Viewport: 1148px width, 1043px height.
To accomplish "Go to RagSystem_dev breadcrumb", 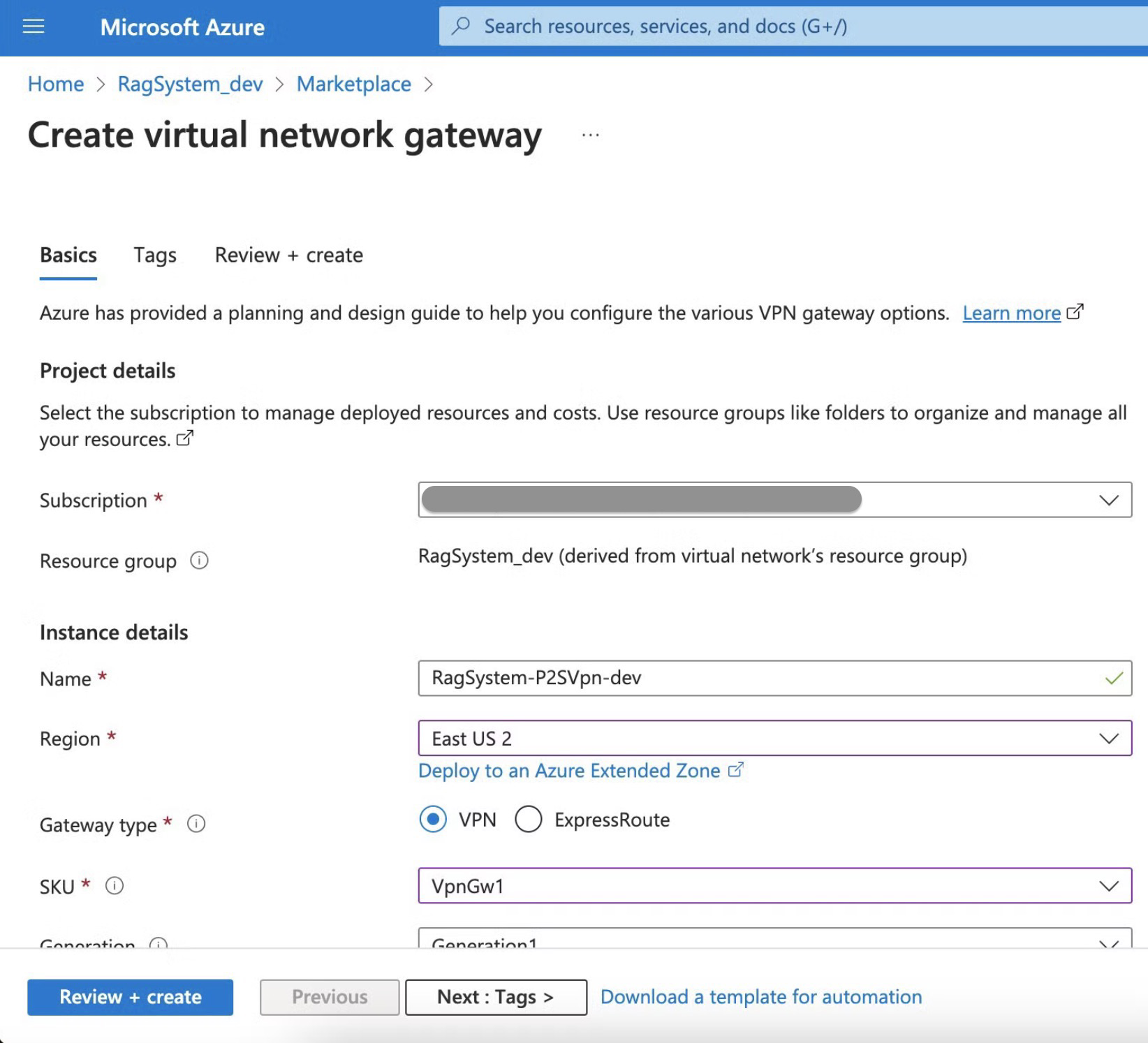I will [190, 84].
